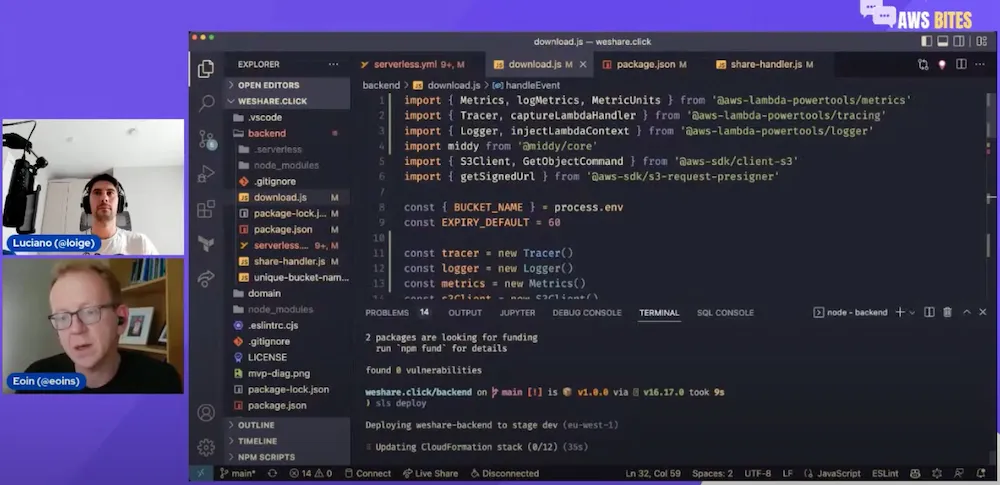Image resolution: width=1000 pixels, height=485 pixels.
Task: Create a new terminal with plus icon
Action: click(x=900, y=312)
